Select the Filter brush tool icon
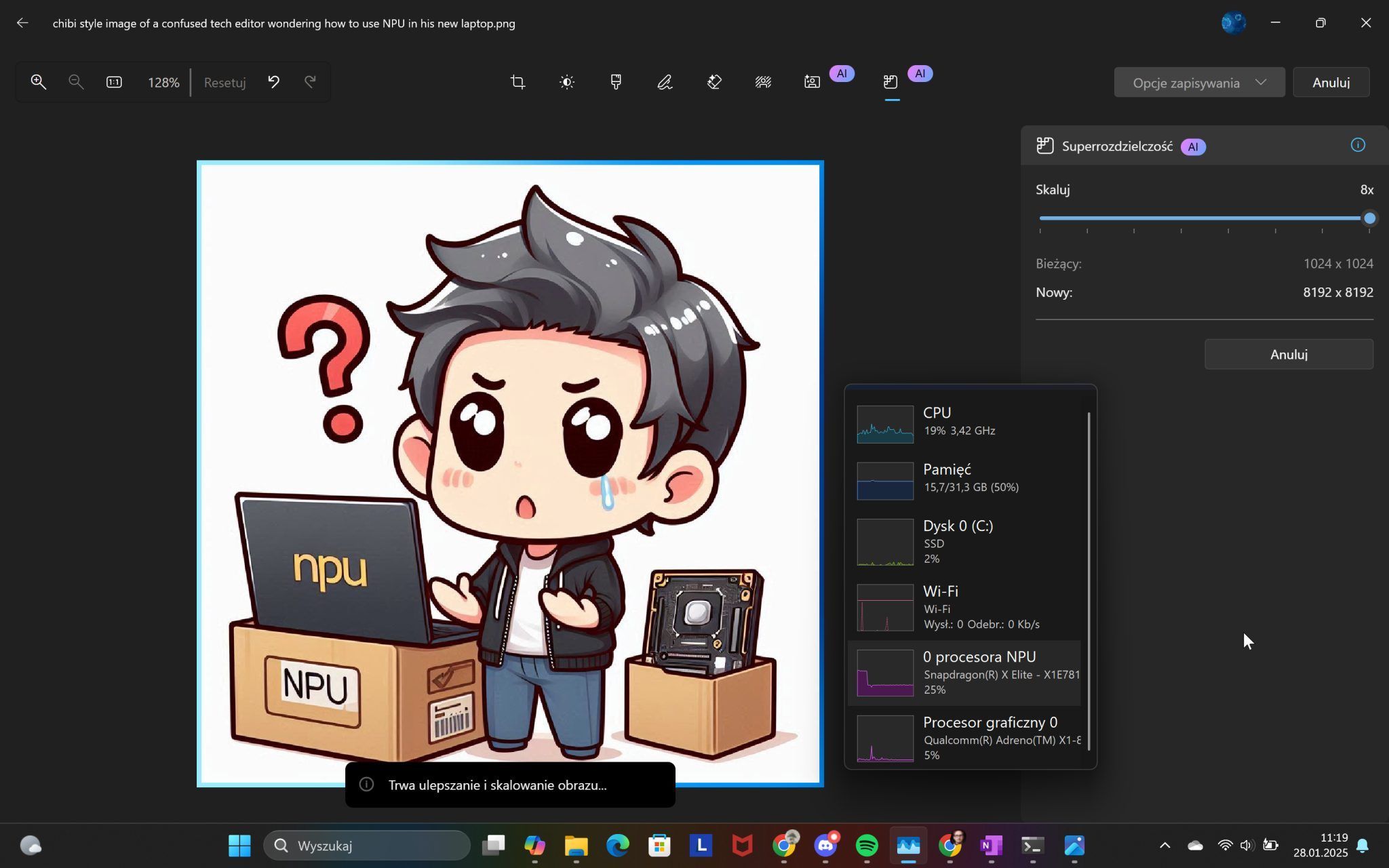This screenshot has width=1389, height=868. [616, 82]
